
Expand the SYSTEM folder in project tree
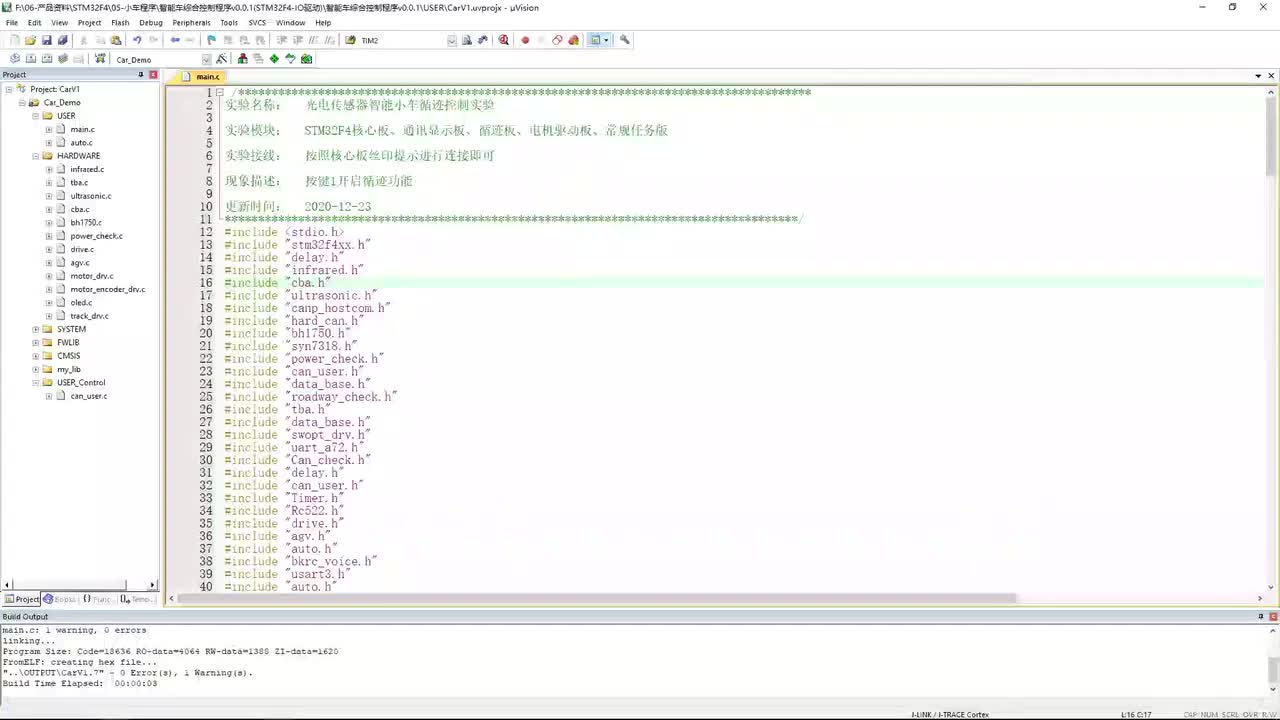pyautogui.click(x=36, y=329)
